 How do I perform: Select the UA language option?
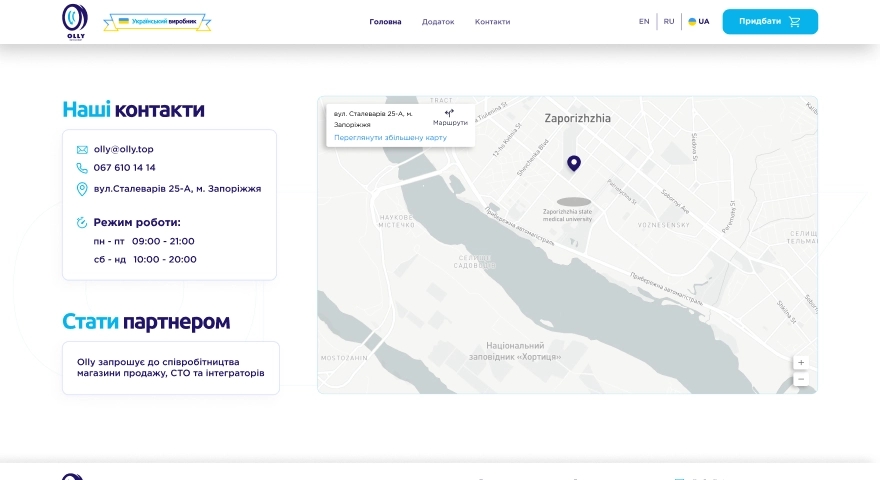pos(699,21)
